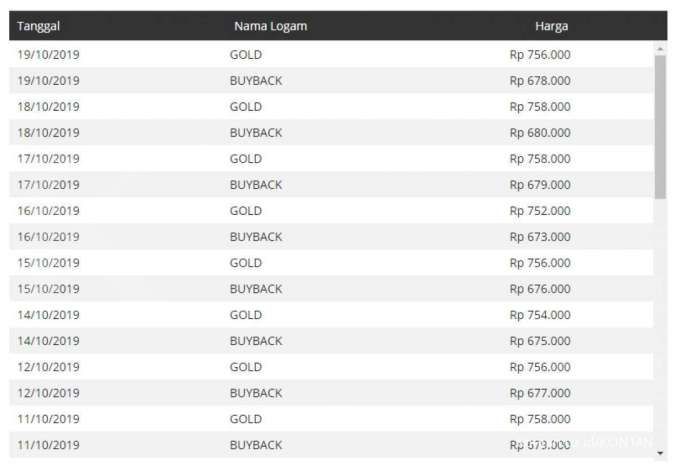
Task: Select BUYBACK entry dated 19/10/2019
Action: pos(256,81)
